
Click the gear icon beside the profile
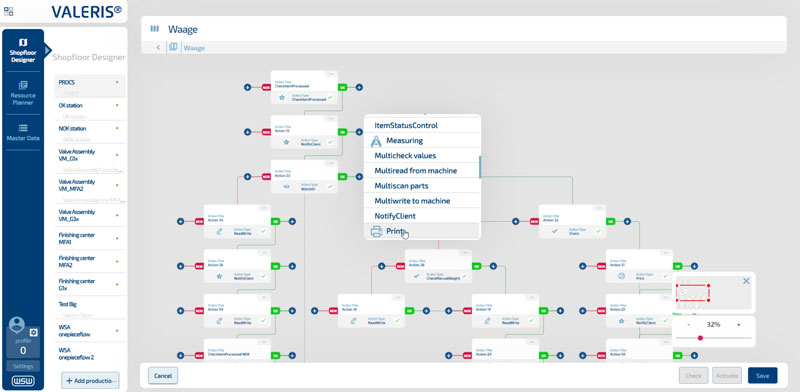pyautogui.click(x=34, y=332)
